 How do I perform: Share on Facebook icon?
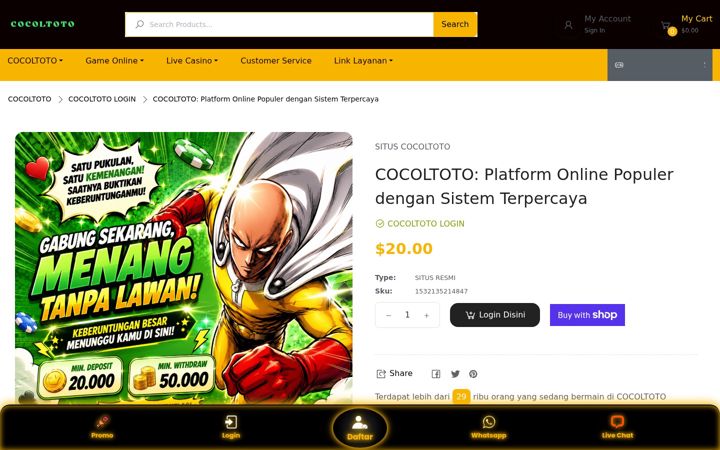(436, 374)
